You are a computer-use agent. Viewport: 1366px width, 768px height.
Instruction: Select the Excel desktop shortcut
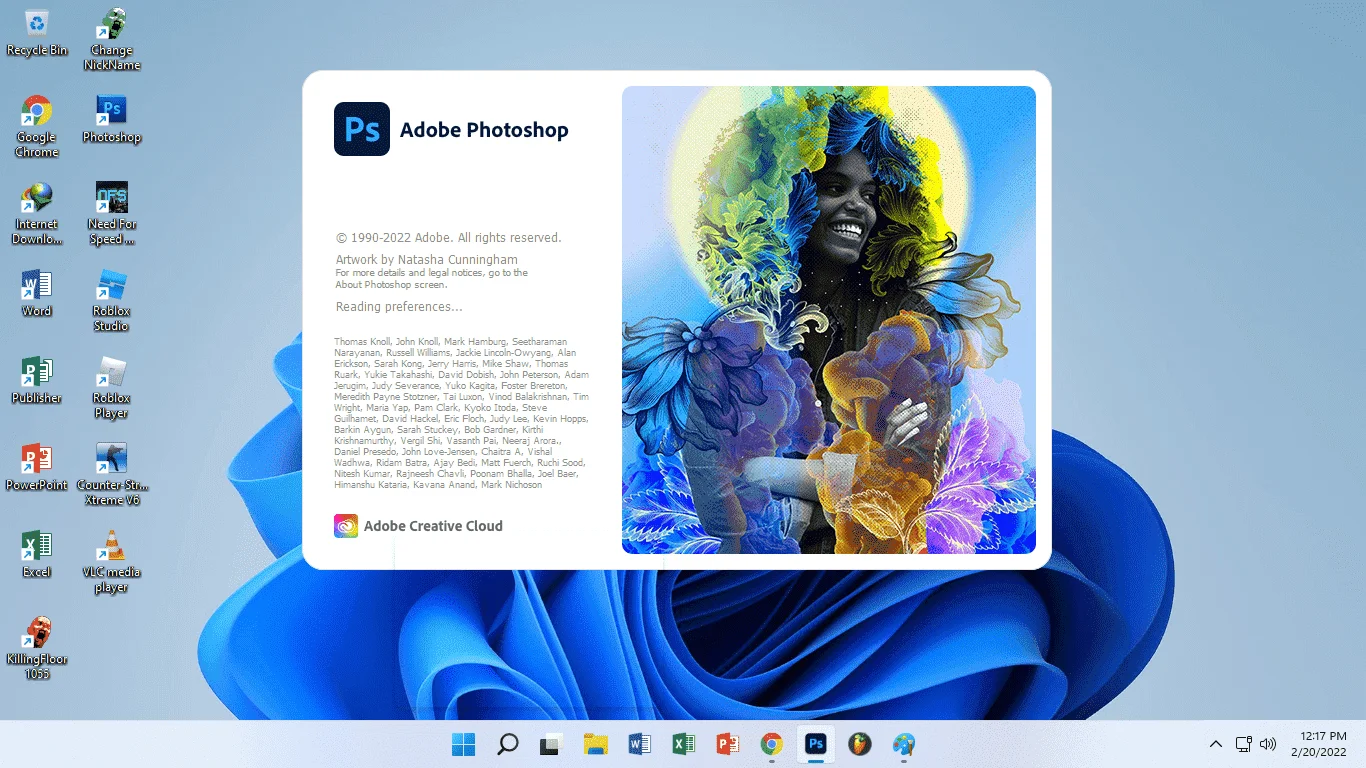[36, 555]
